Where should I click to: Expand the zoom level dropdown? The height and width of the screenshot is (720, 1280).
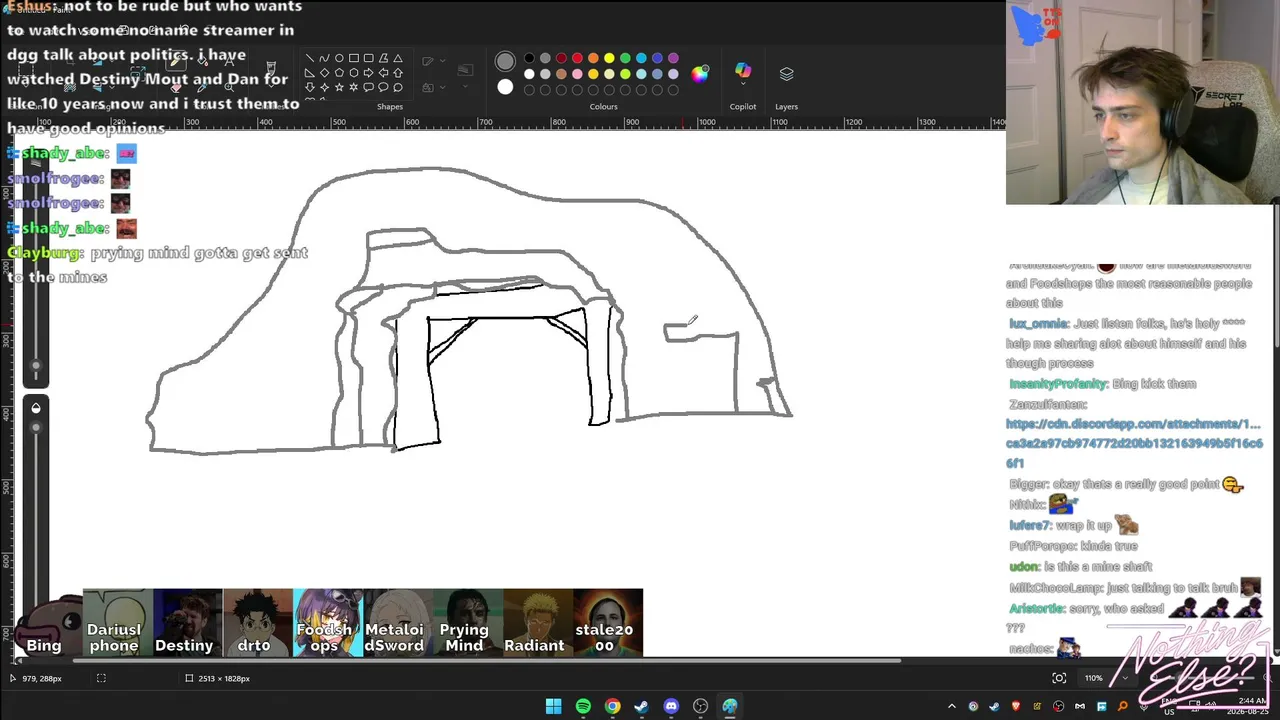coord(1125,678)
